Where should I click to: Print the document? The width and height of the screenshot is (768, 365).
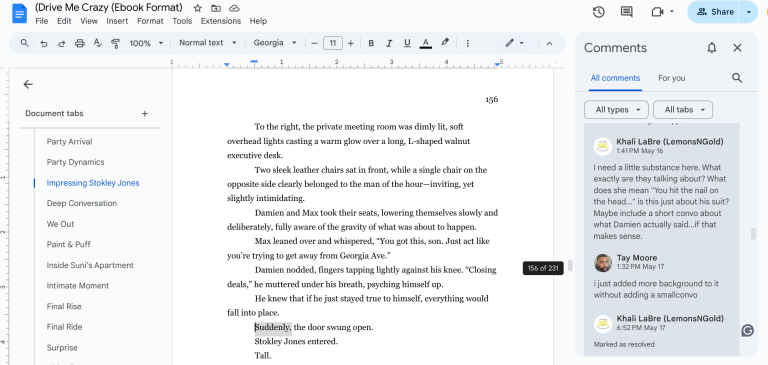(x=80, y=43)
